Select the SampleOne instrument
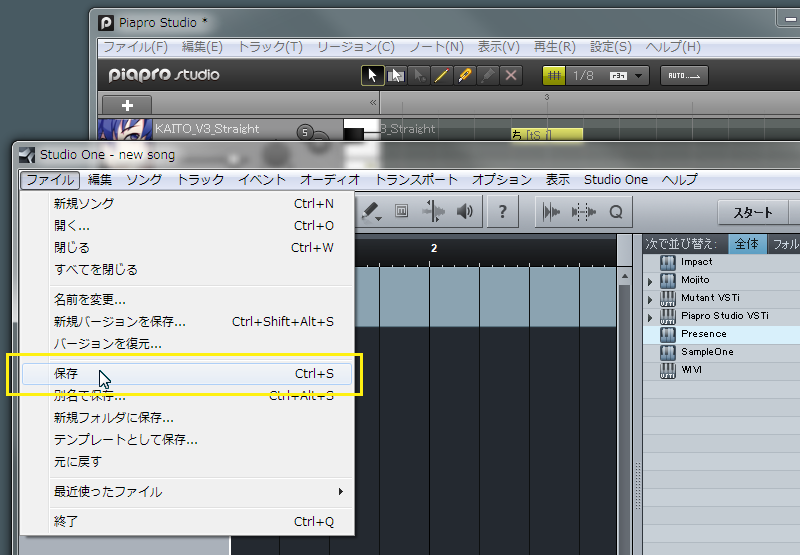This screenshot has height=555, width=800. click(707, 352)
